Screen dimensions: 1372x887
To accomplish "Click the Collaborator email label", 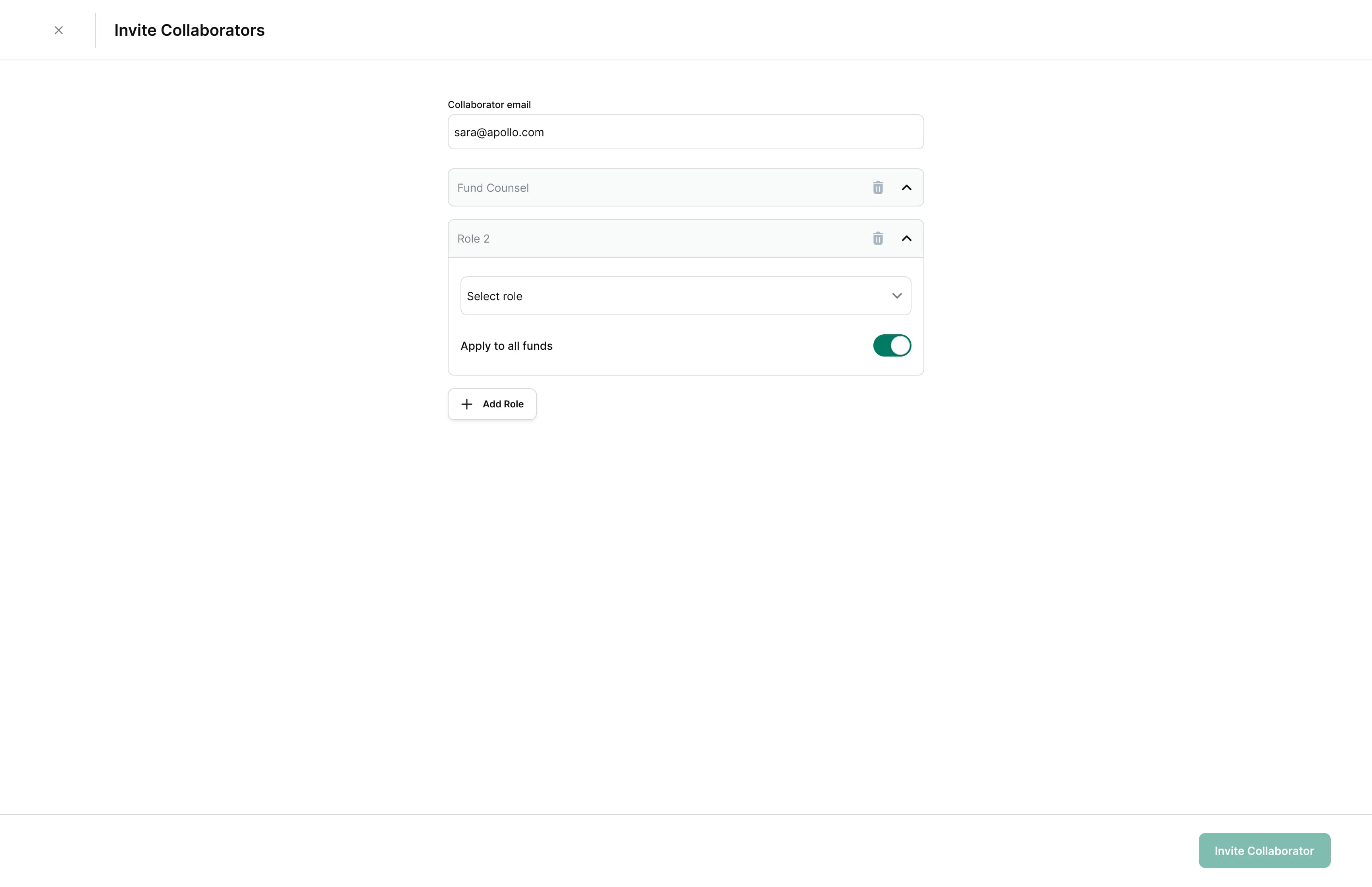I will tap(489, 104).
